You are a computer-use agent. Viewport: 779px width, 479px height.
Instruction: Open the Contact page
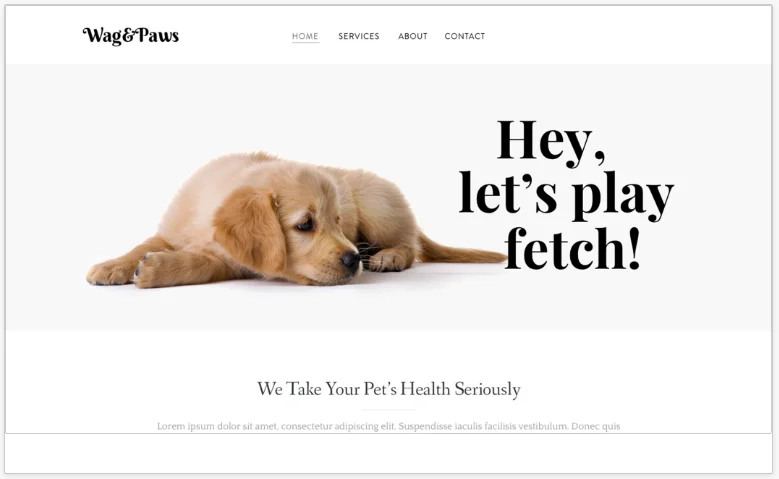465,36
